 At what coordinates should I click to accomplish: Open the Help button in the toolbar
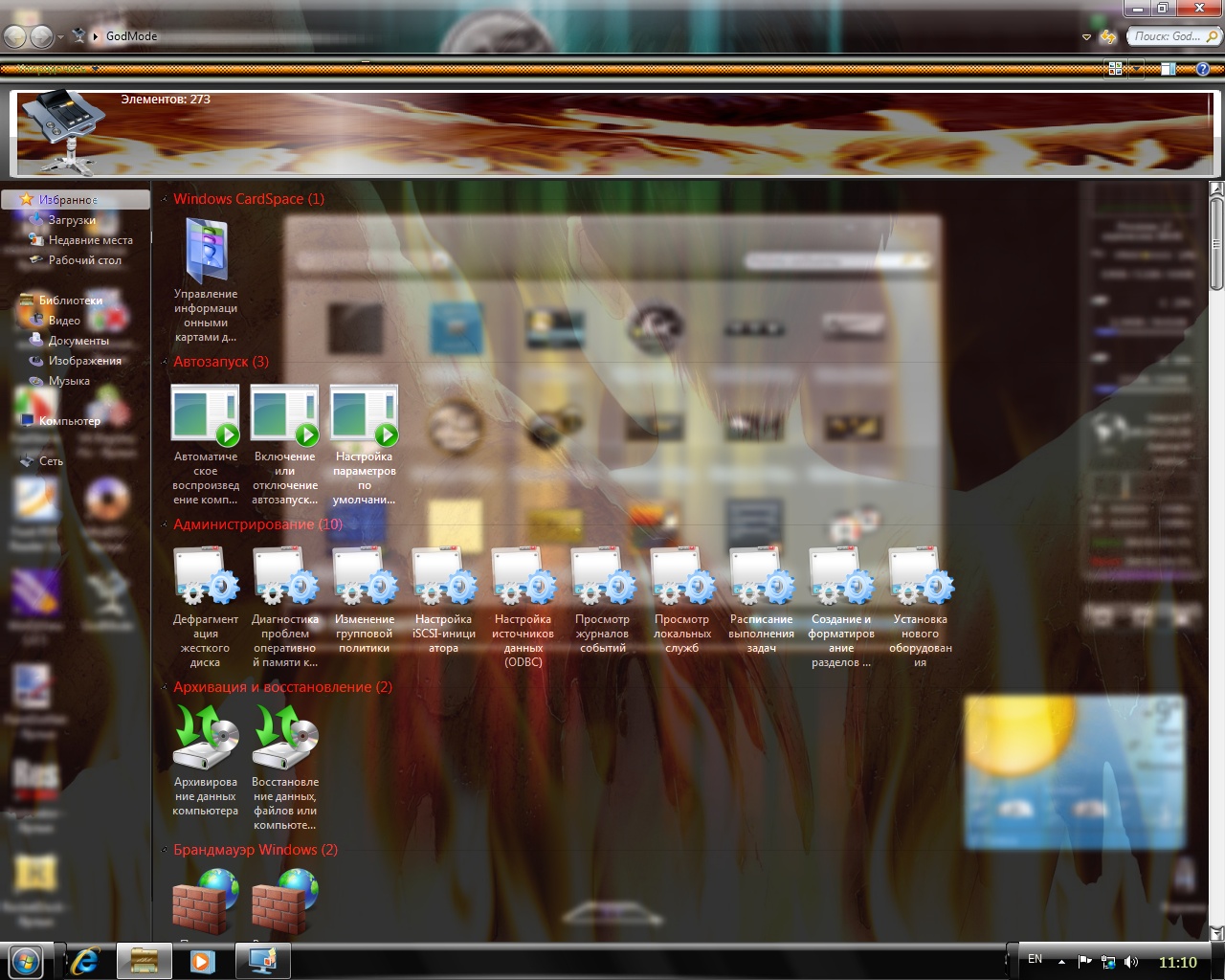(x=1204, y=69)
